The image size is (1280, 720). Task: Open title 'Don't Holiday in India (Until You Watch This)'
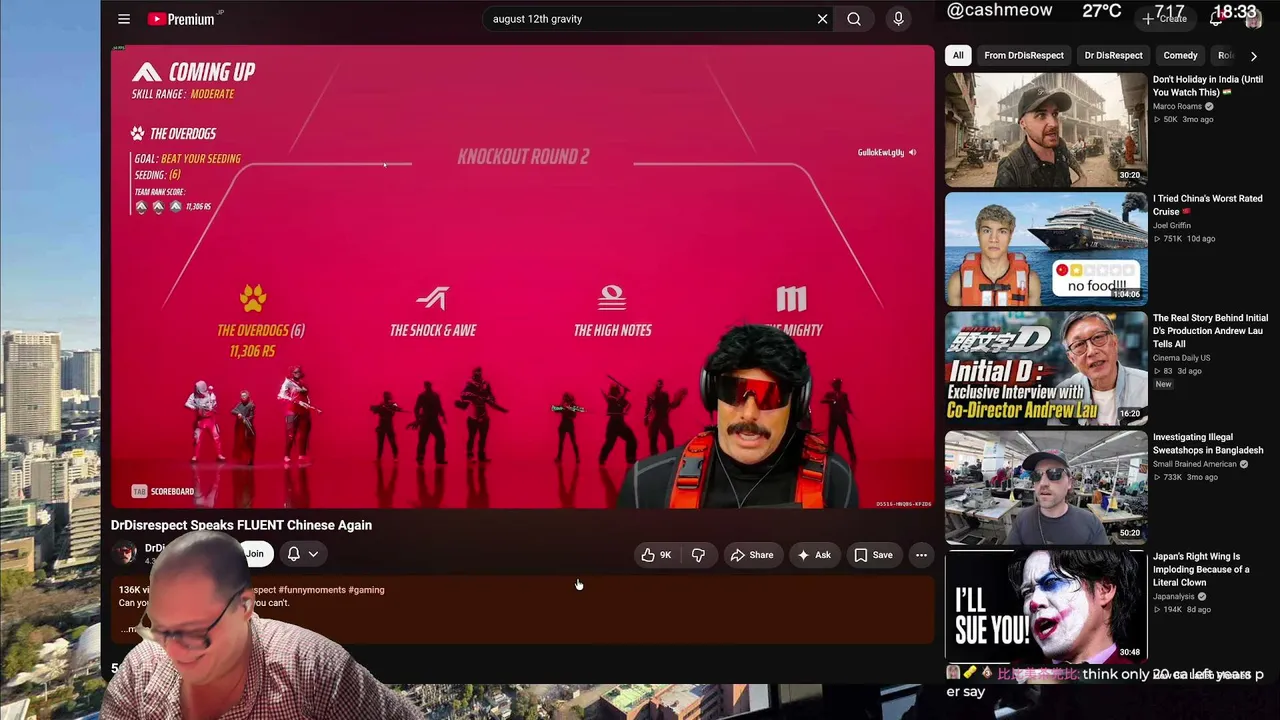(x=1208, y=86)
